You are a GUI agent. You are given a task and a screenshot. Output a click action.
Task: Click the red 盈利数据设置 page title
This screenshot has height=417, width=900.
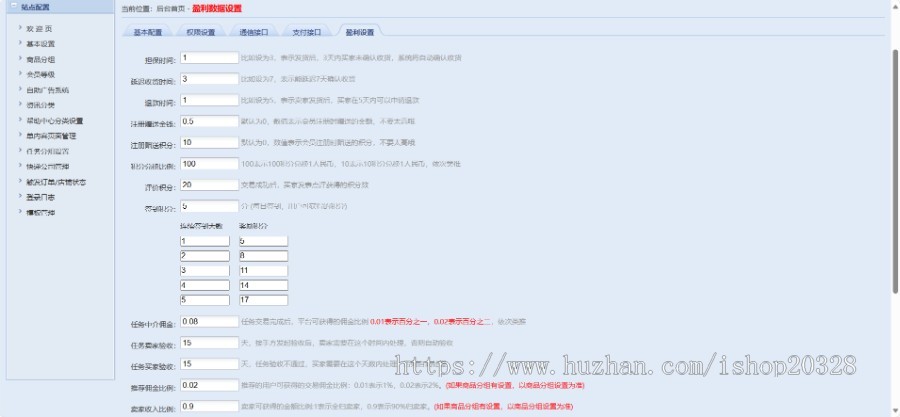pyautogui.click(x=217, y=9)
